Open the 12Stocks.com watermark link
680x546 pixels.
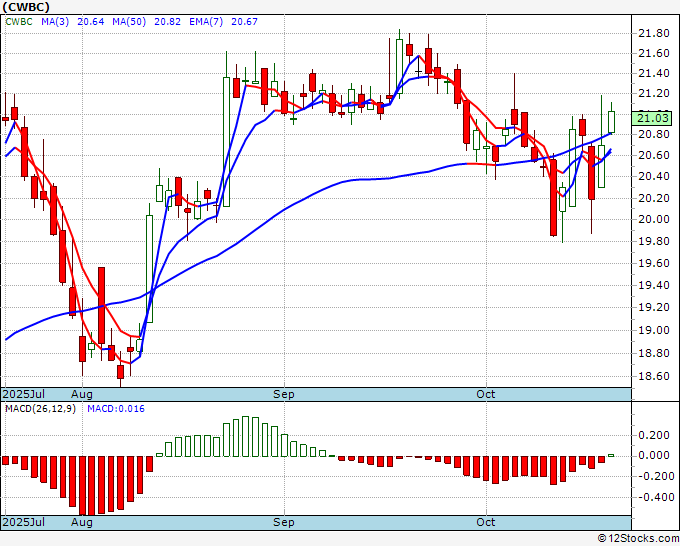pos(639,538)
